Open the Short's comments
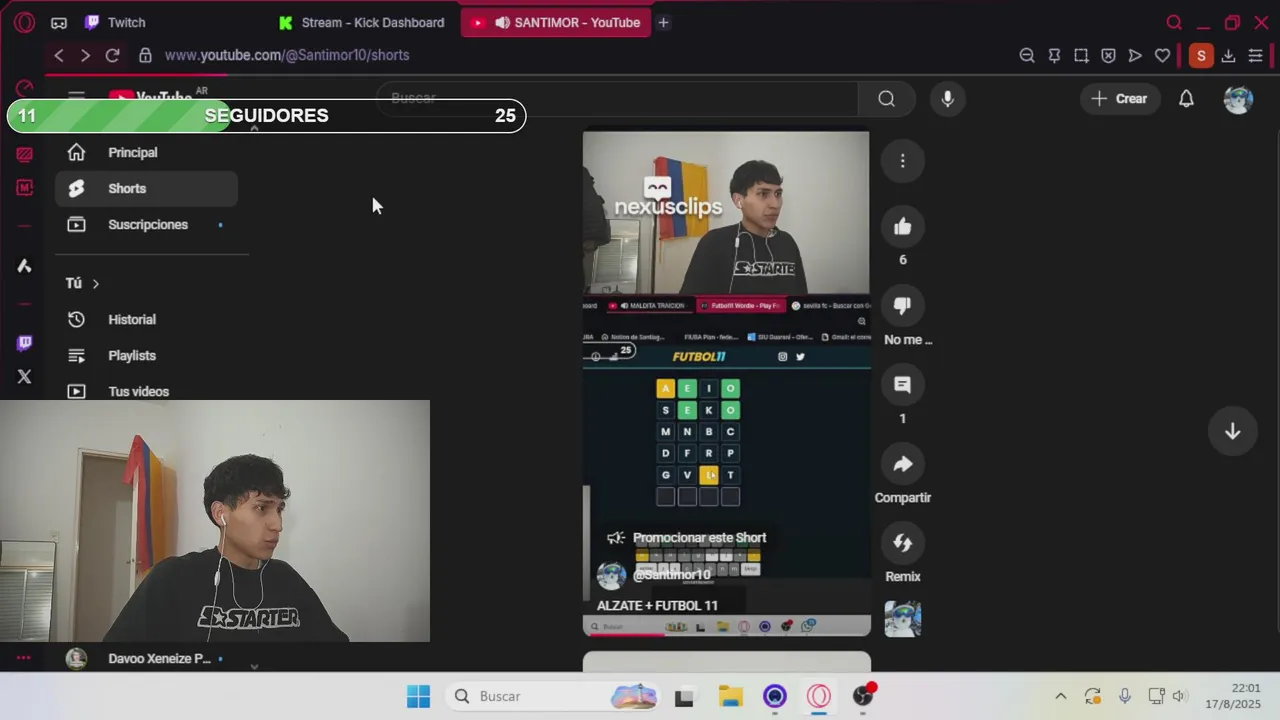This screenshot has height=720, width=1280. click(902, 385)
